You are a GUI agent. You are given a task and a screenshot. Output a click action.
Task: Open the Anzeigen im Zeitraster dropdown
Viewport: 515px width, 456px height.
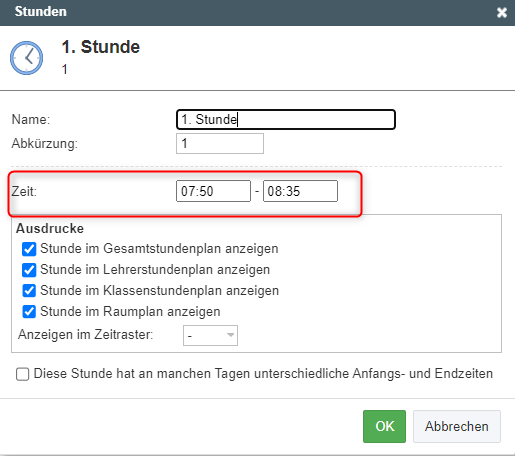[210, 335]
